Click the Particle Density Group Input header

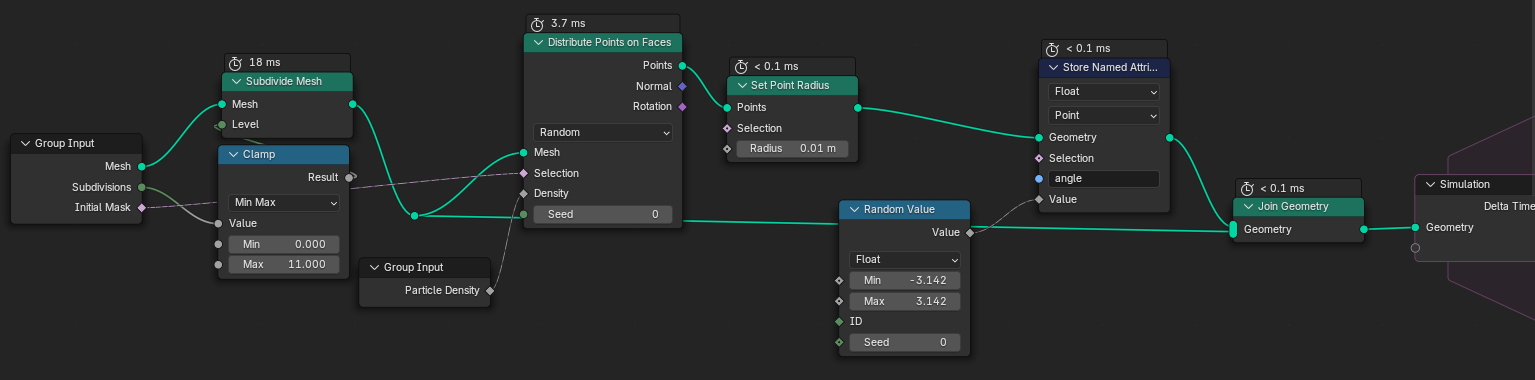[425, 267]
